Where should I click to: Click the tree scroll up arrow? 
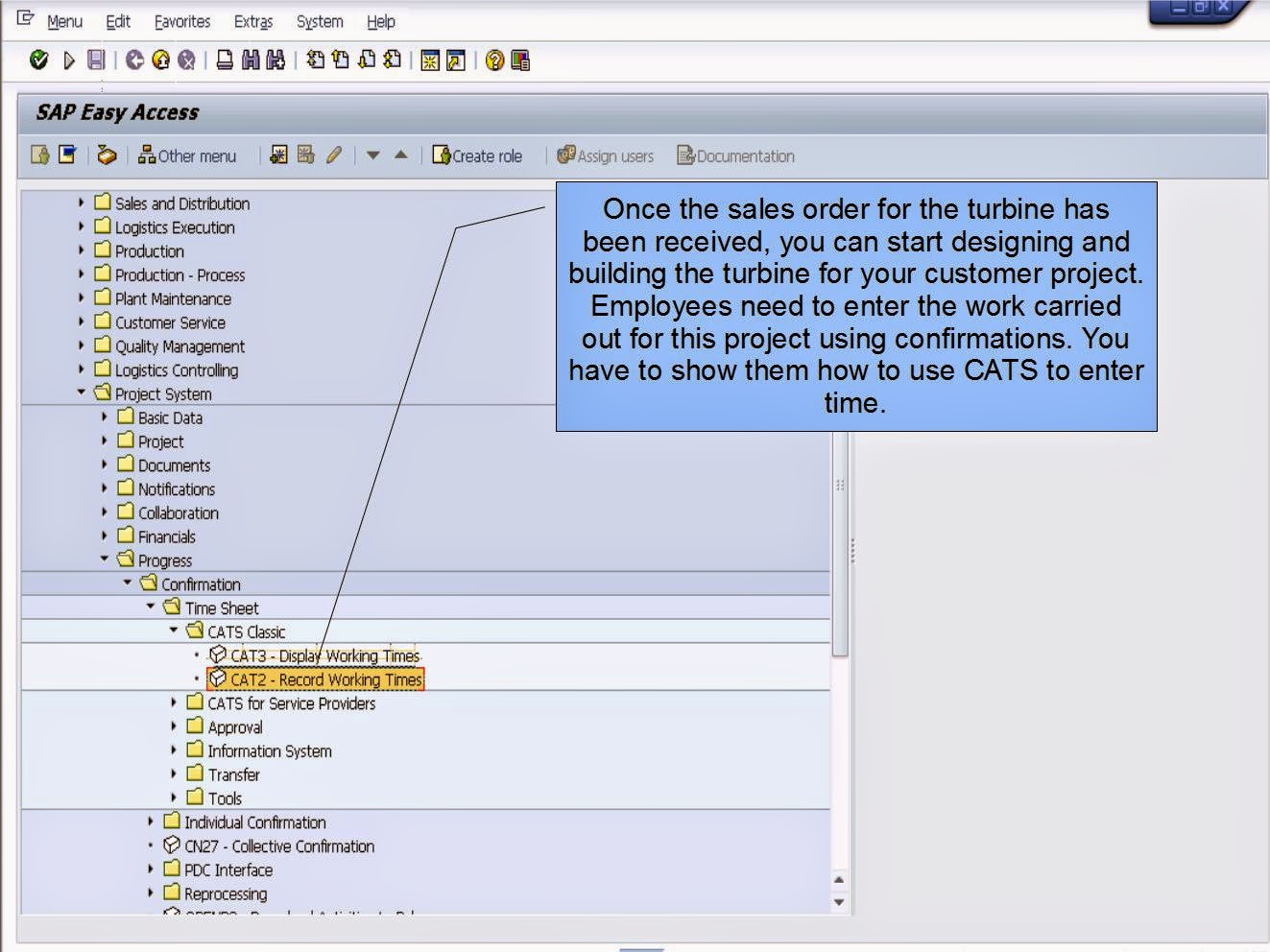click(840, 879)
